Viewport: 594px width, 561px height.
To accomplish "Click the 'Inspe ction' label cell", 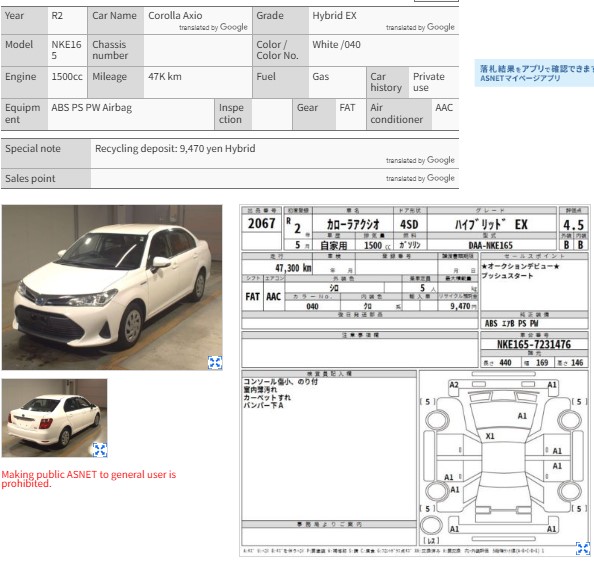I will coord(233,114).
